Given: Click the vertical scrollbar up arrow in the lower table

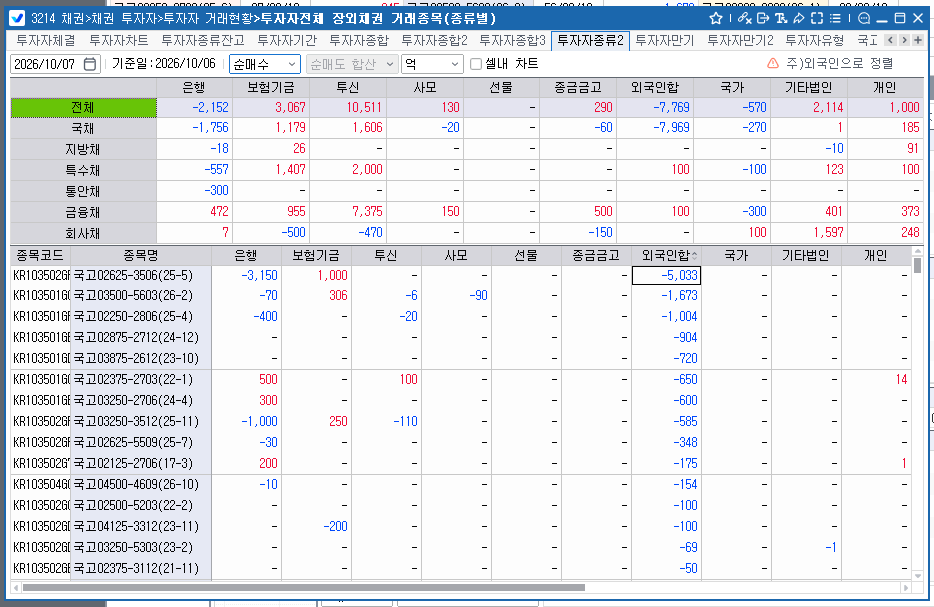Looking at the screenshot, I should click(x=917, y=252).
